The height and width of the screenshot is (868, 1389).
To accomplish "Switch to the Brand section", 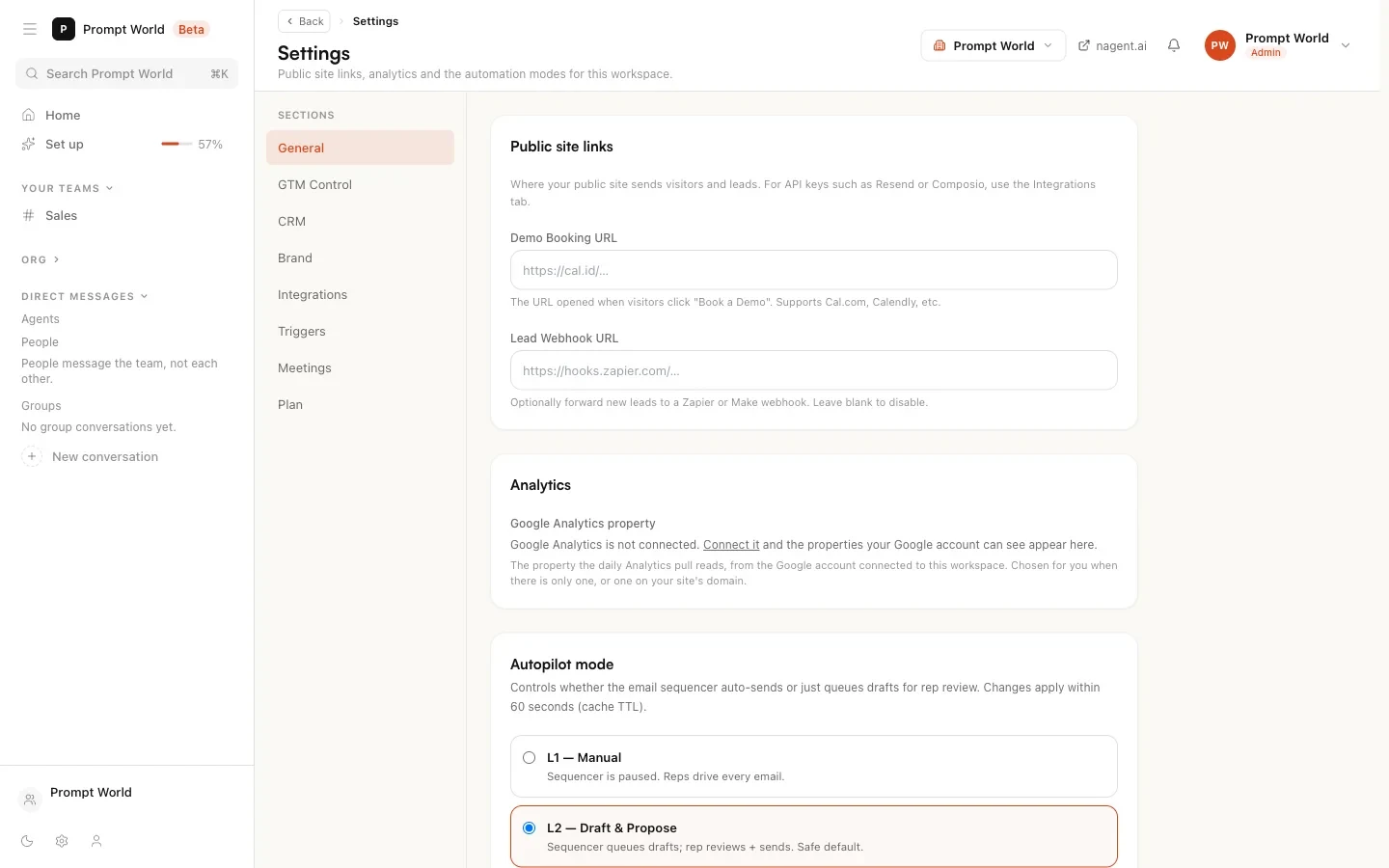I will pyautogui.click(x=360, y=258).
